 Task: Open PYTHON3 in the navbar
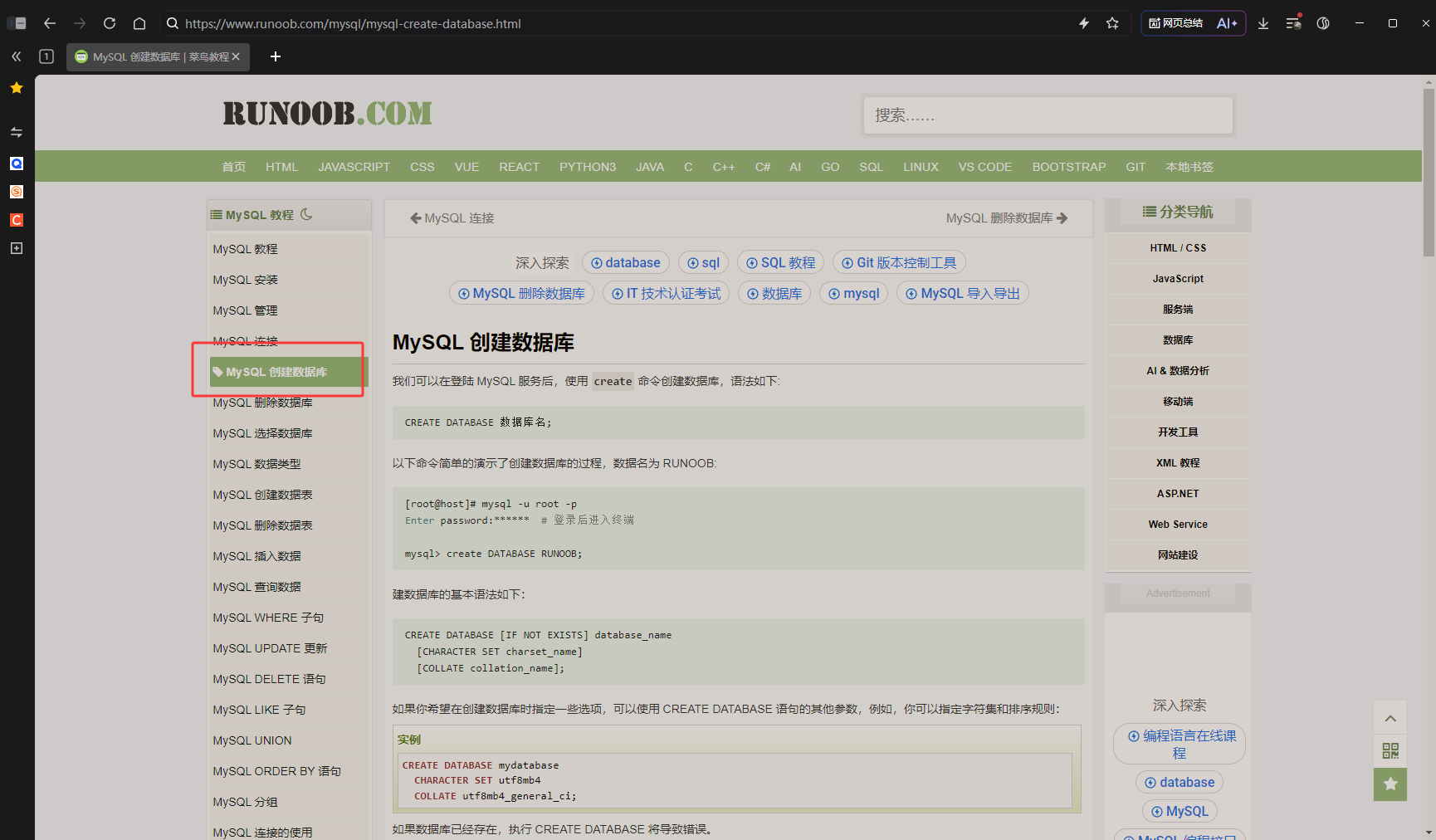pos(588,167)
